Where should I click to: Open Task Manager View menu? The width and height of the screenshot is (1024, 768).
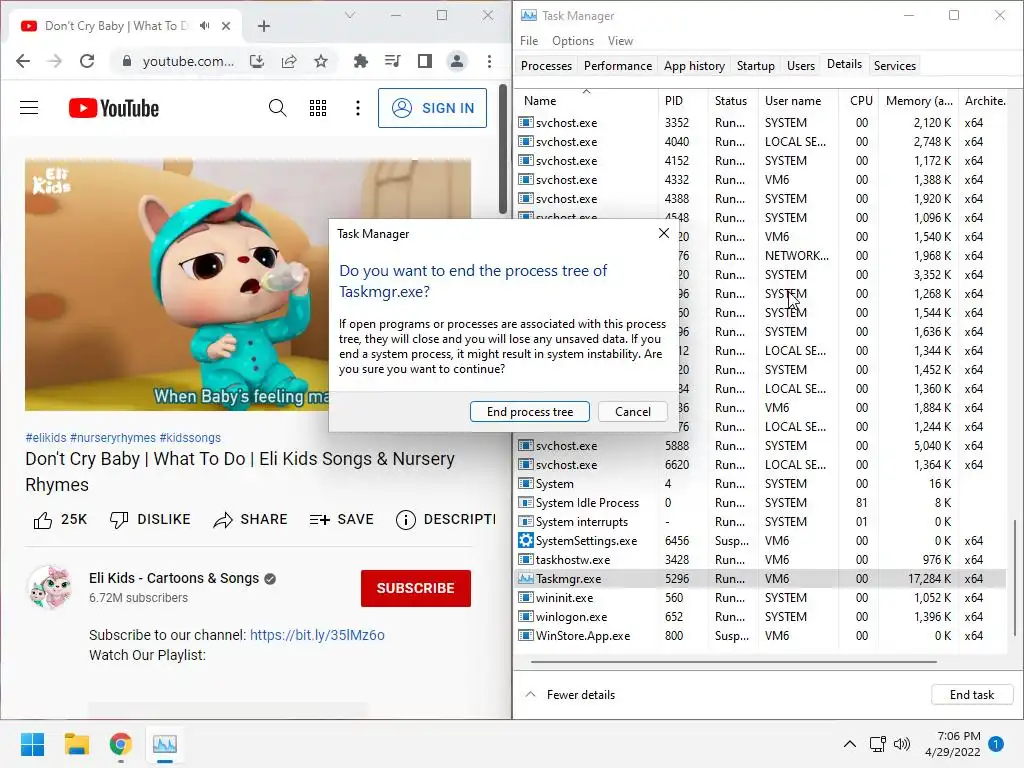click(x=620, y=41)
